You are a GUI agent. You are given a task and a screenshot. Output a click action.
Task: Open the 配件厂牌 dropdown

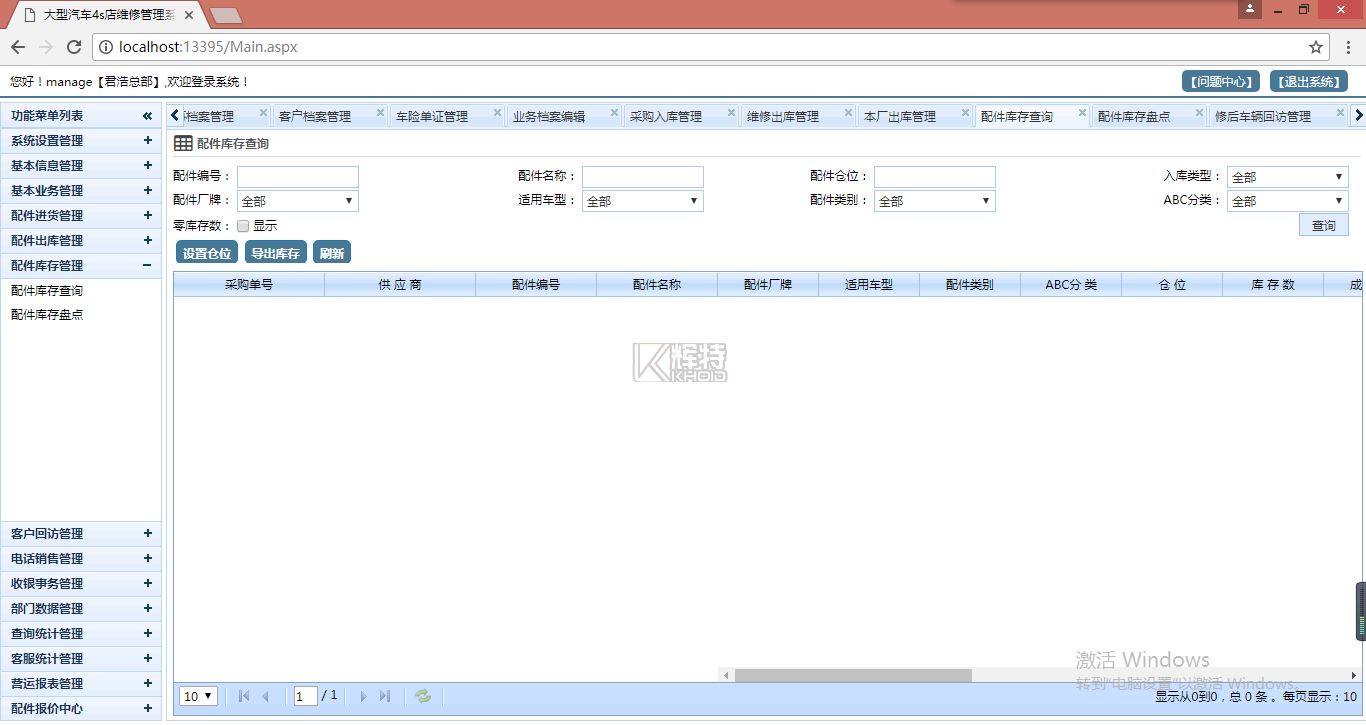tap(297, 201)
